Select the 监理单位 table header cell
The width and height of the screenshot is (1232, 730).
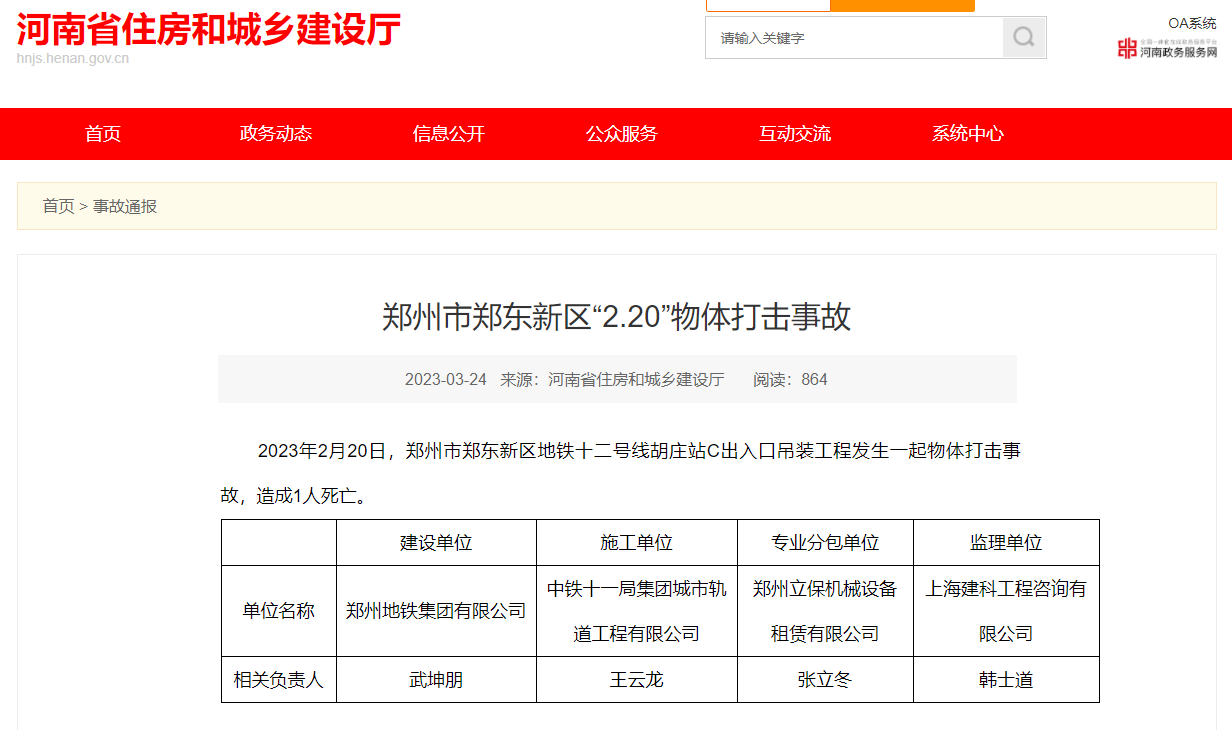tap(1006, 543)
